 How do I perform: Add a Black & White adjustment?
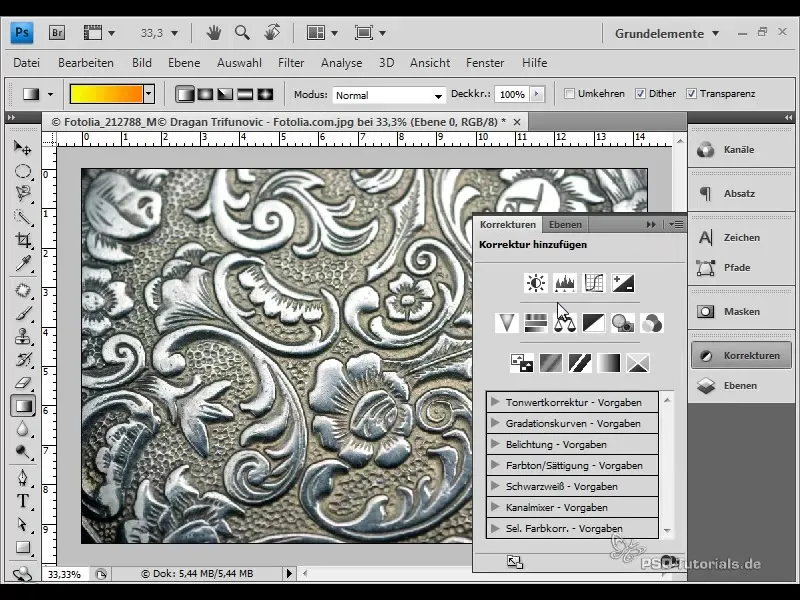tap(594, 323)
